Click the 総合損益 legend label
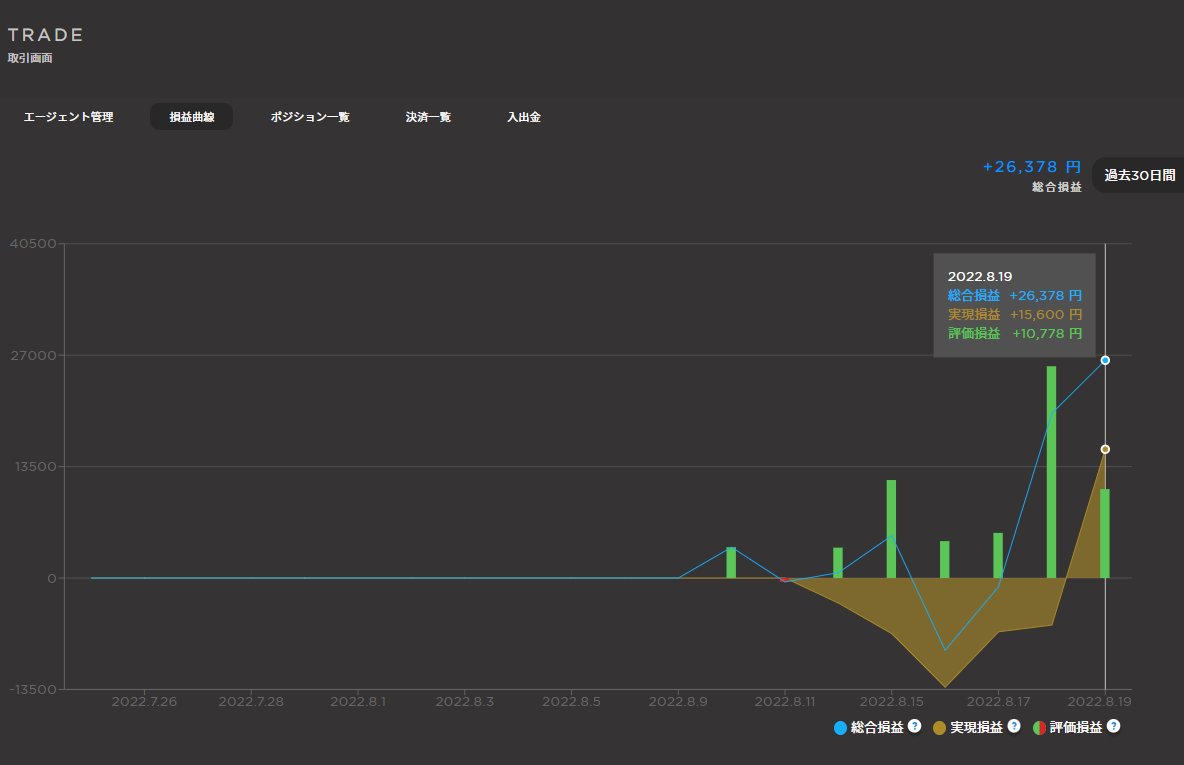 (x=877, y=727)
